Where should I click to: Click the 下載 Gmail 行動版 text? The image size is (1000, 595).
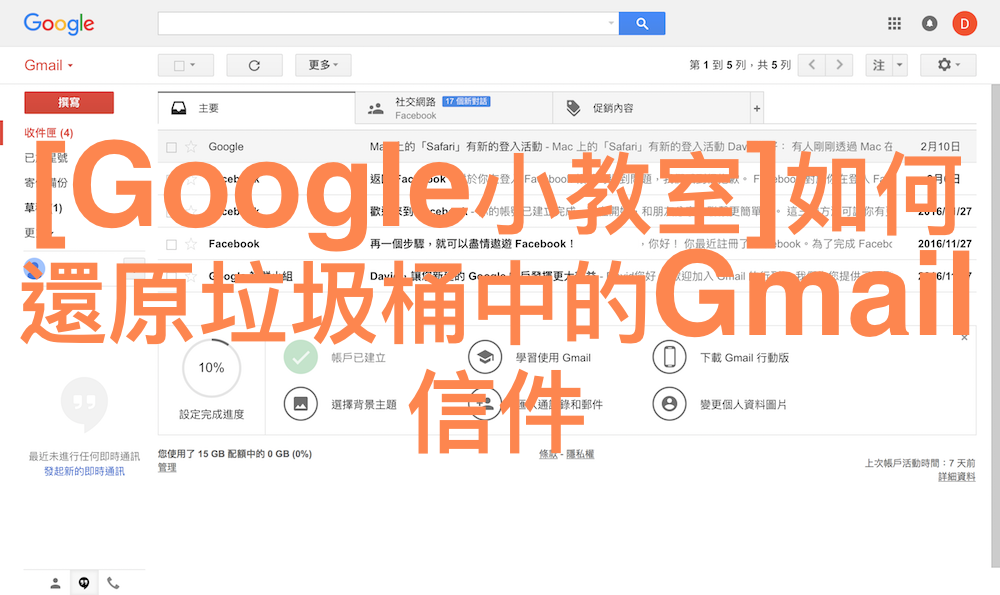pos(744,358)
